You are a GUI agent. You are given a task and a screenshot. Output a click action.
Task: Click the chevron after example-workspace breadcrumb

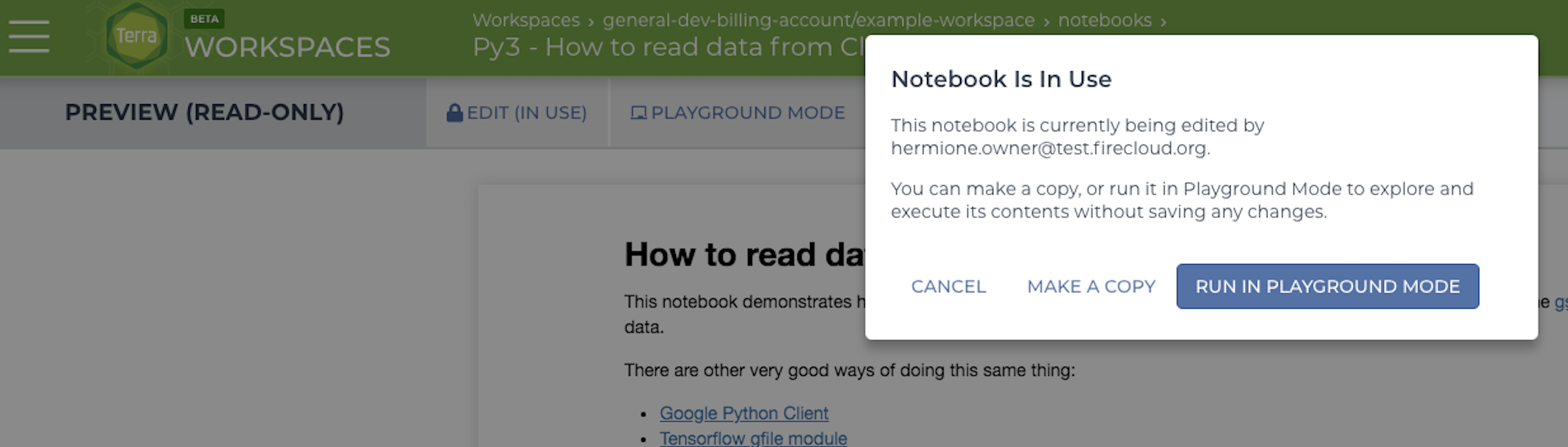[x=1046, y=22]
